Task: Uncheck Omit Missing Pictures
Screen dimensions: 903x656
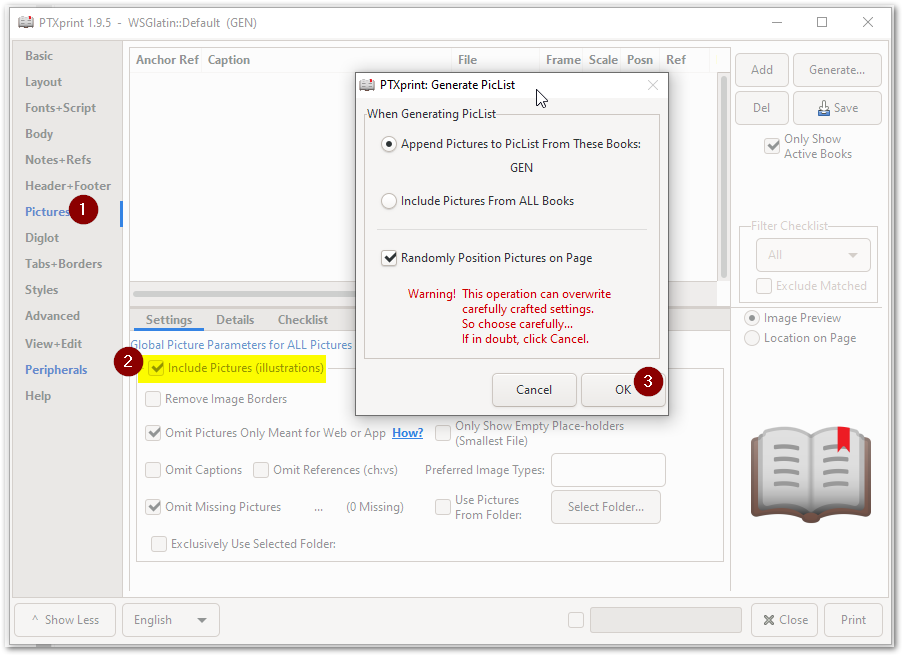Action: click(155, 507)
